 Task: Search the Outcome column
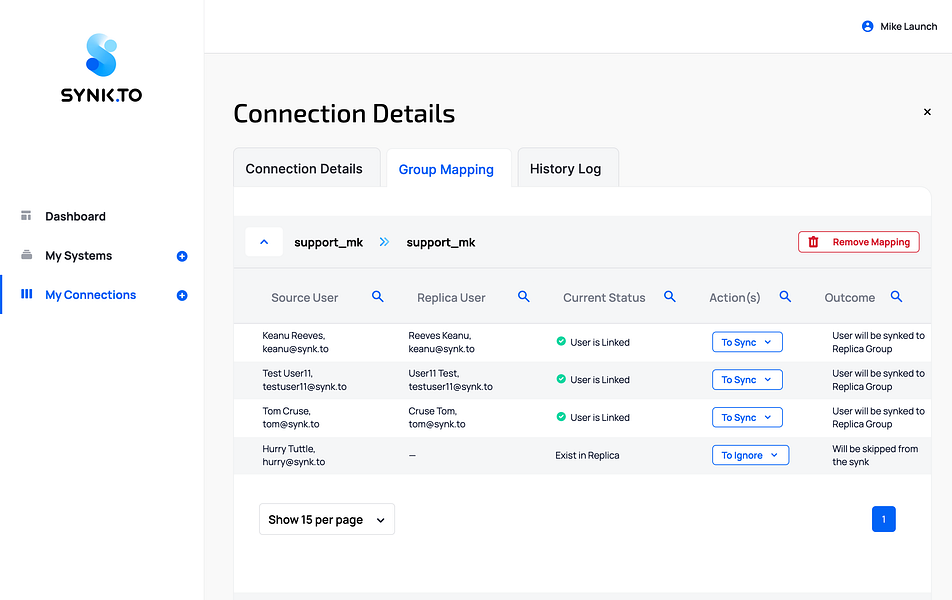point(897,297)
